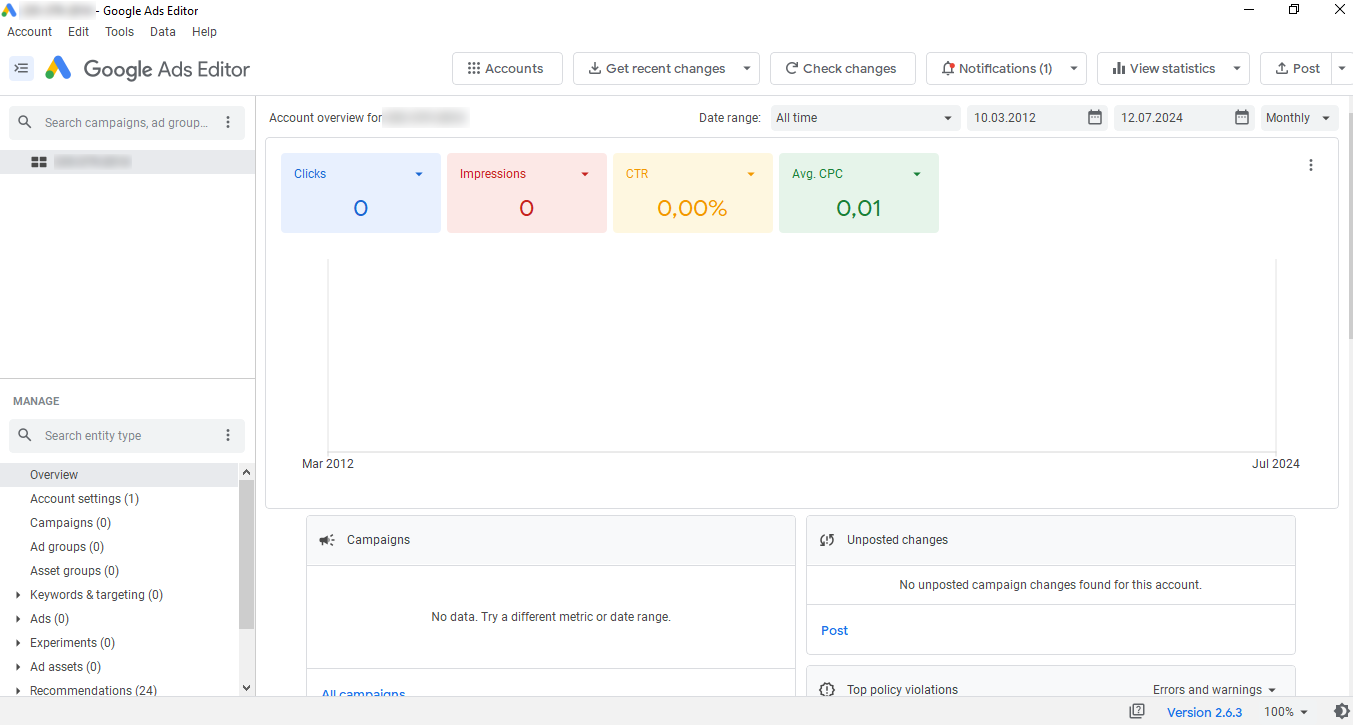Open Notifications (1) panel
This screenshot has height=725, width=1353.
[x=995, y=68]
